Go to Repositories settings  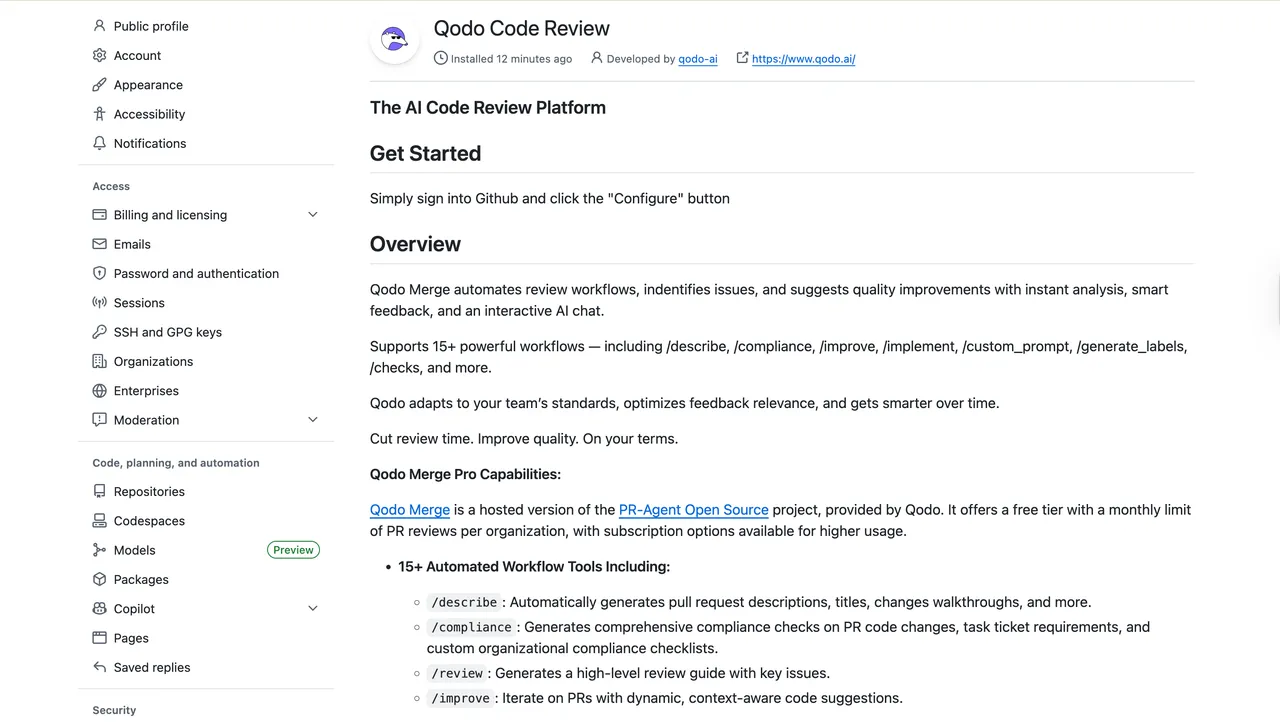149,491
